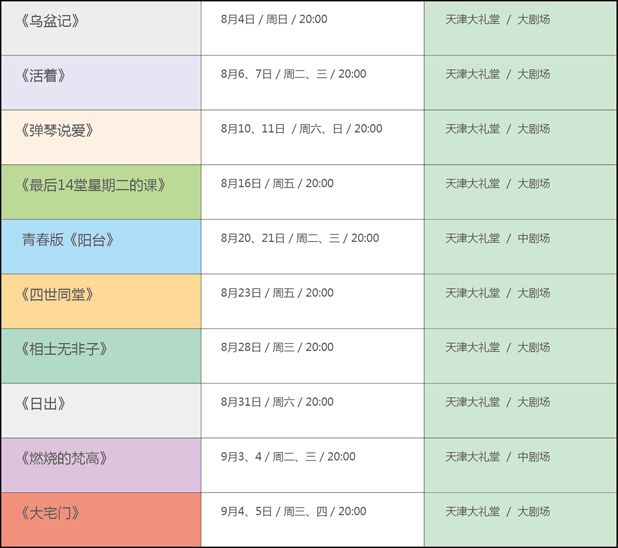Click date 8月16日 / 周五 / 20:00
This screenshot has width=618, height=548.
click(x=277, y=183)
